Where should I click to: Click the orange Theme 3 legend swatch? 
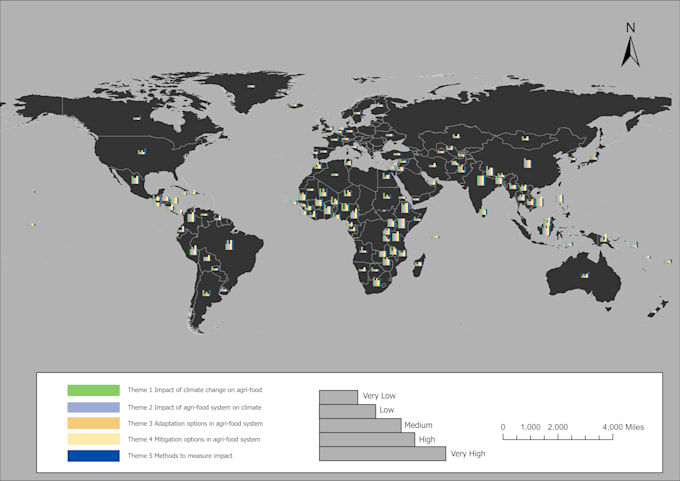(x=93, y=423)
